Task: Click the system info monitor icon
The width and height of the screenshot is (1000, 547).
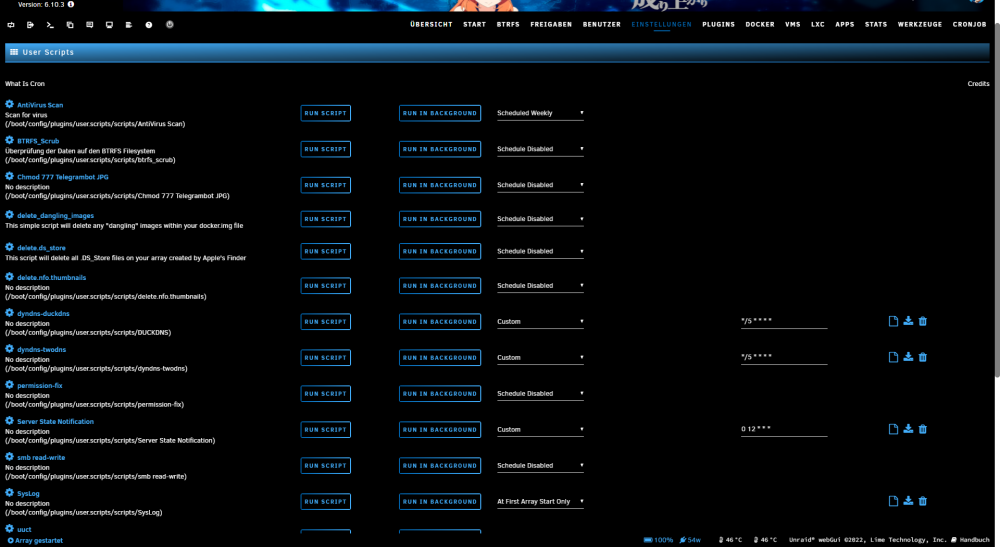Action: click(109, 25)
